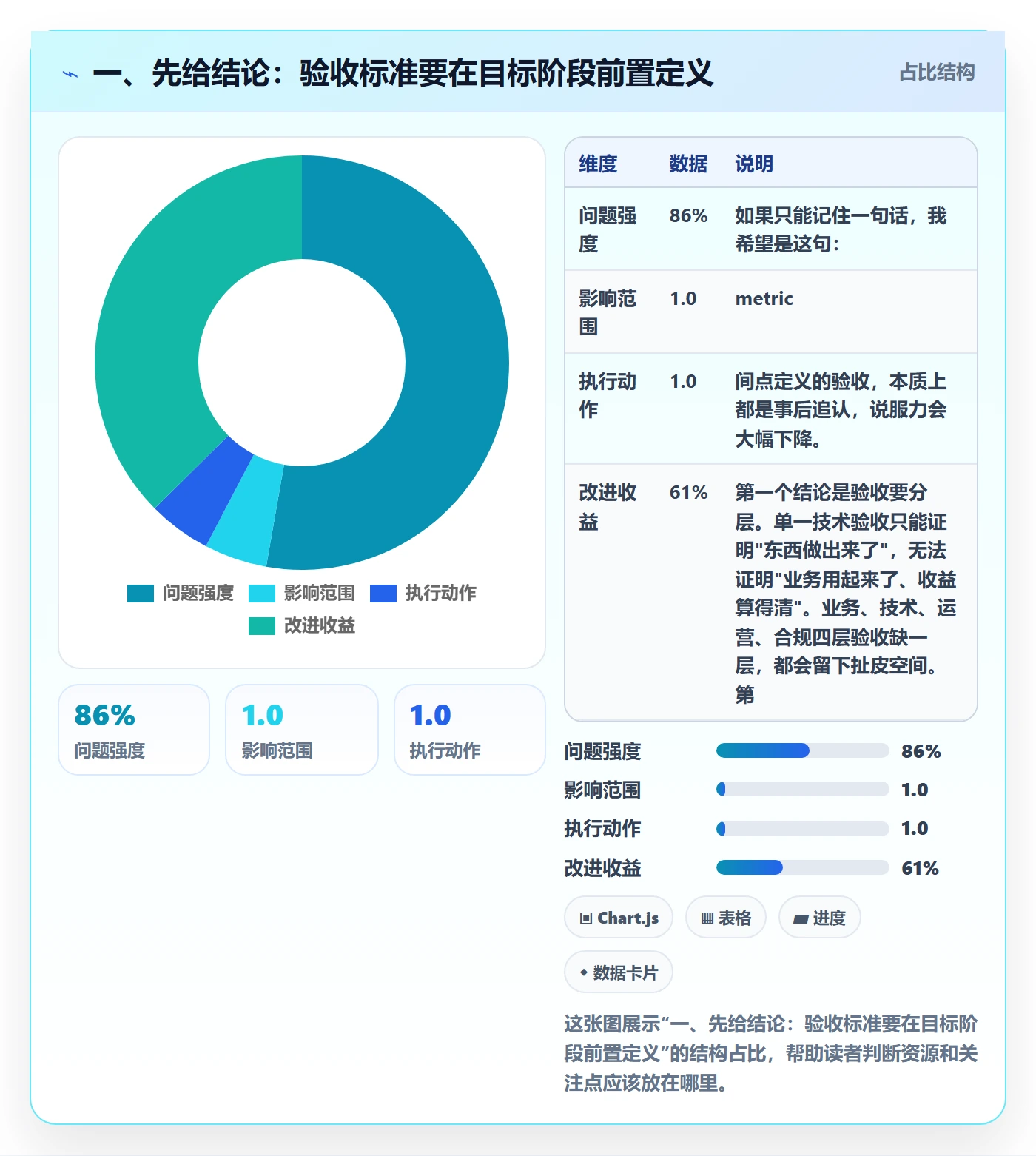Click the 改进收益 61% progress bar
Screen dimensions: 1036x1156
[802, 867]
